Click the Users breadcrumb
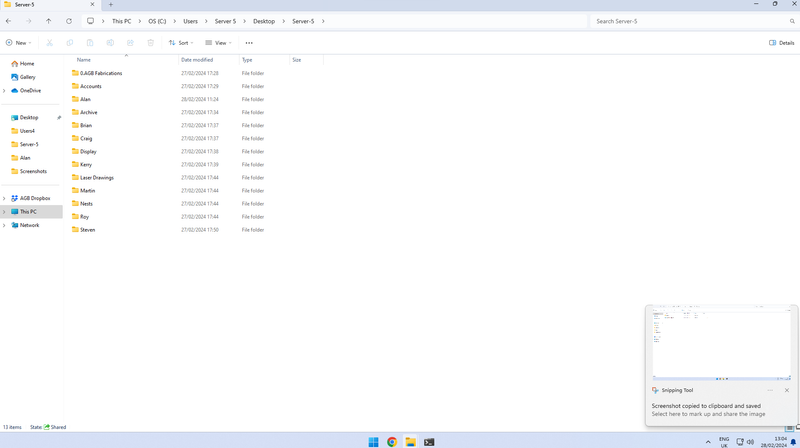The image size is (800, 448). 190,21
